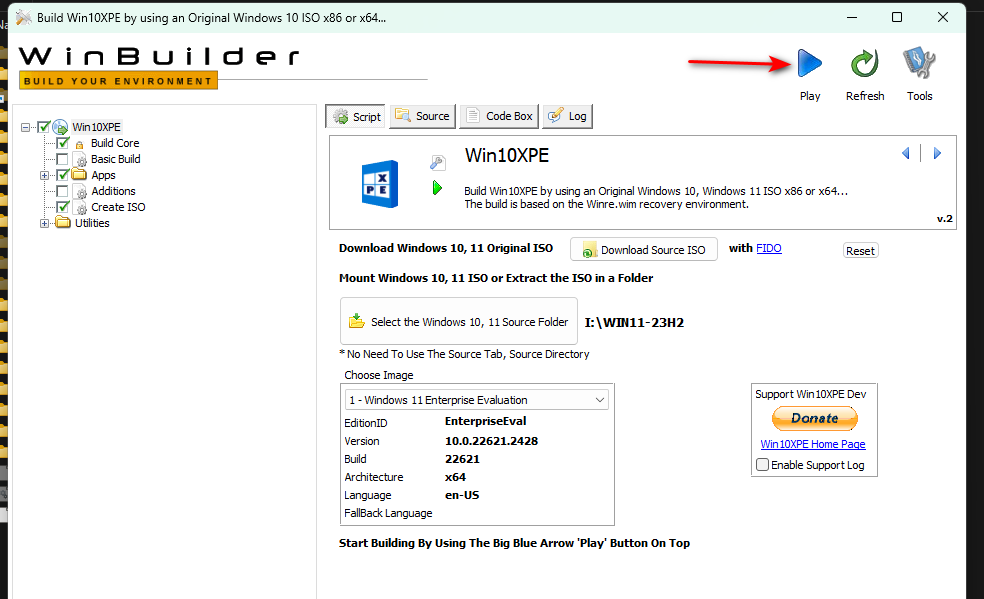Click the big blue Play button
This screenshot has width=984, height=599.
[x=810, y=63]
